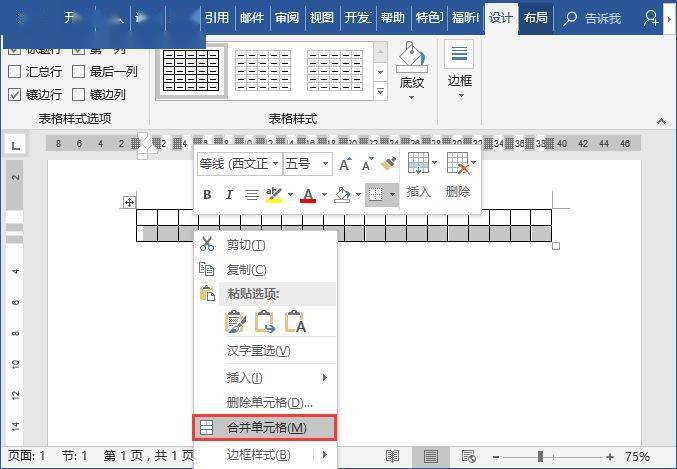Viewport: 677px width, 469px height.
Task: Click the grow font size icon
Action: pos(345,164)
